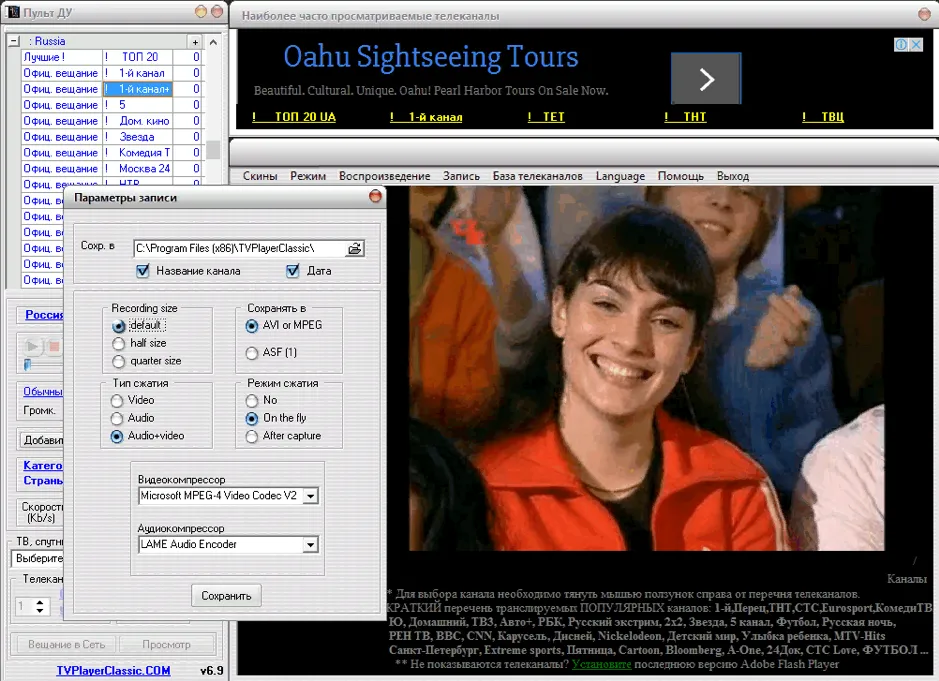Click the Россия link in the remote panel

[x=44, y=314]
